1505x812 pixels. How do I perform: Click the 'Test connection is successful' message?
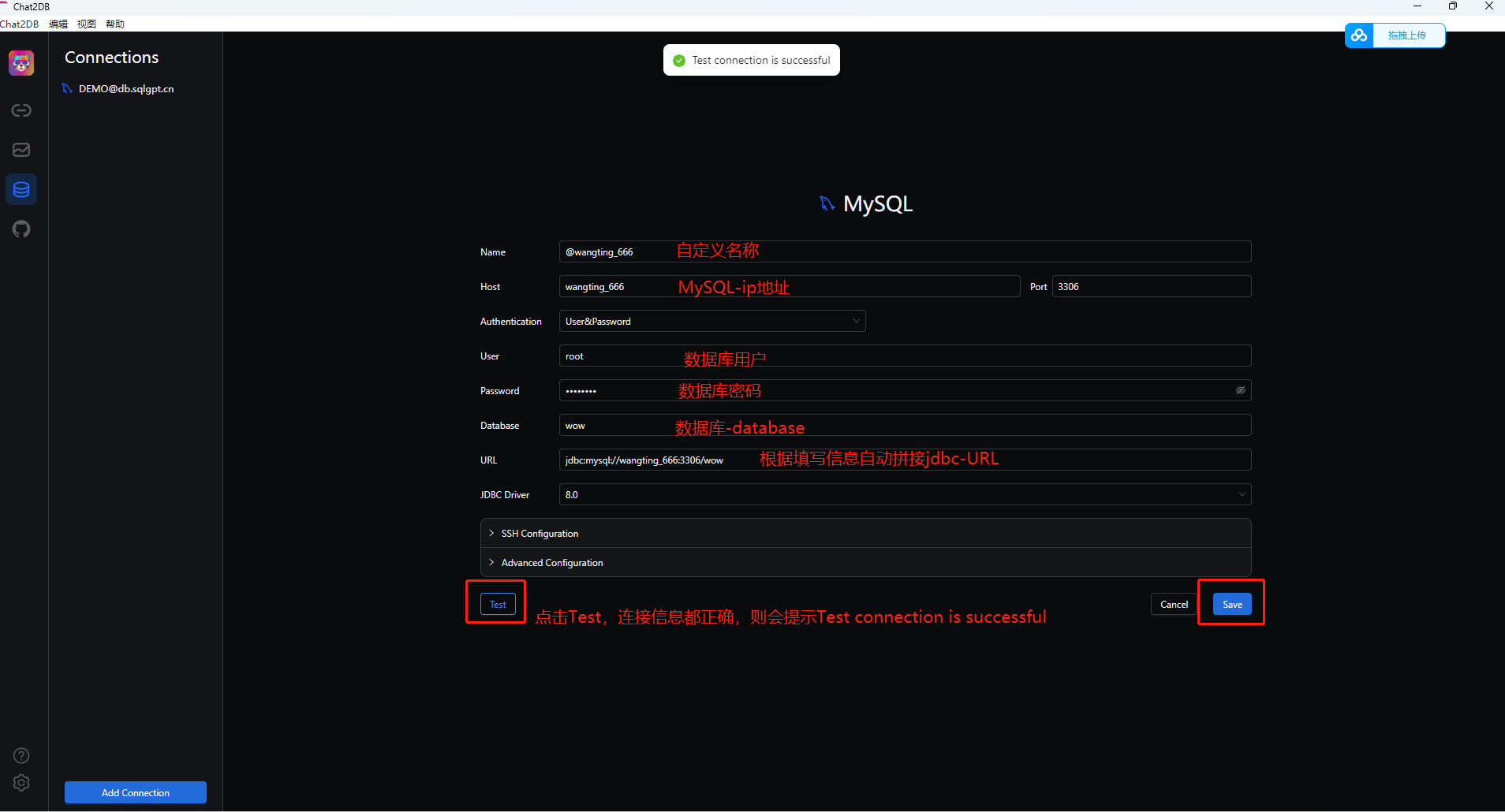pos(761,60)
